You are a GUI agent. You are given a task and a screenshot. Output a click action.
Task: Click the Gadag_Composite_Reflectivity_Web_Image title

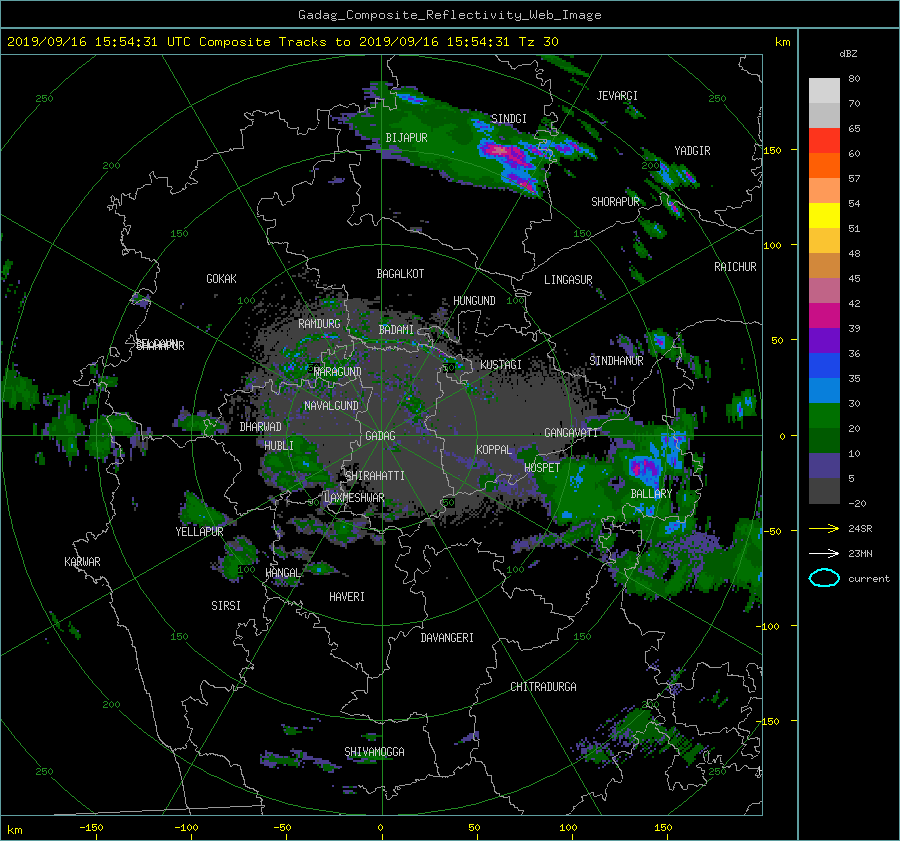[449, 15]
